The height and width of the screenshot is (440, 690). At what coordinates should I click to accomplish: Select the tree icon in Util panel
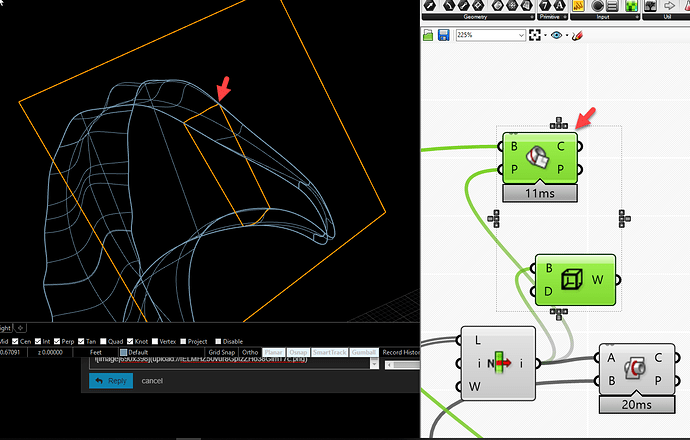(x=650, y=5)
